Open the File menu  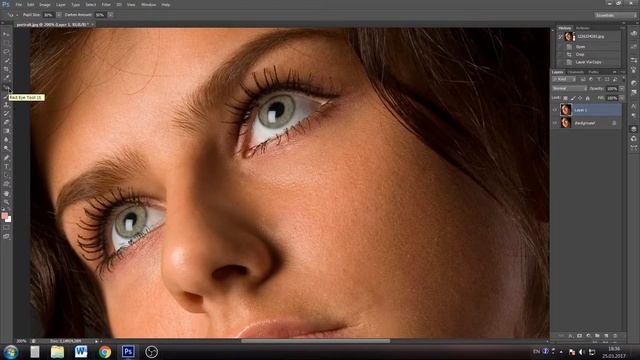[x=18, y=4]
